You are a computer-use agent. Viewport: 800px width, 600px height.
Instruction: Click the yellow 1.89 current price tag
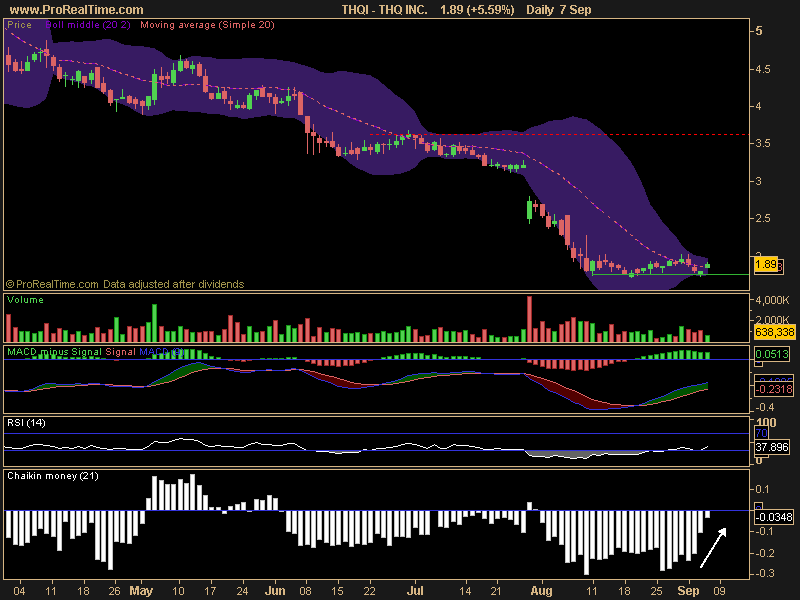[766, 264]
